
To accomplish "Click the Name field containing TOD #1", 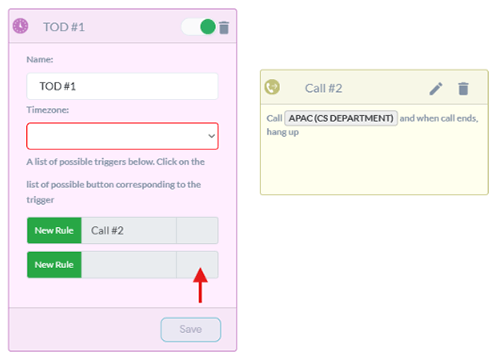I will tap(122, 86).
